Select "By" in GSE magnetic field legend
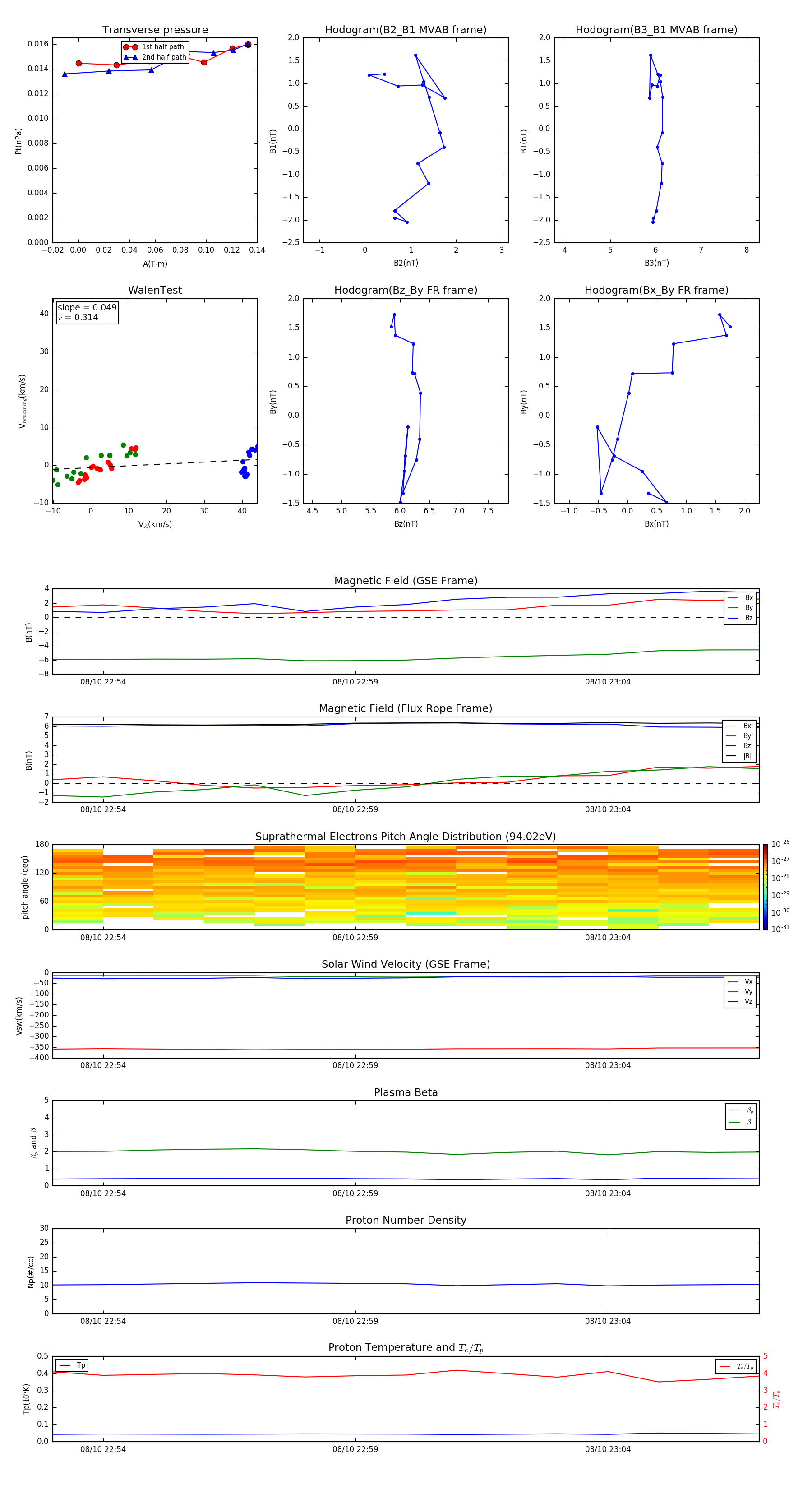 coord(740,607)
